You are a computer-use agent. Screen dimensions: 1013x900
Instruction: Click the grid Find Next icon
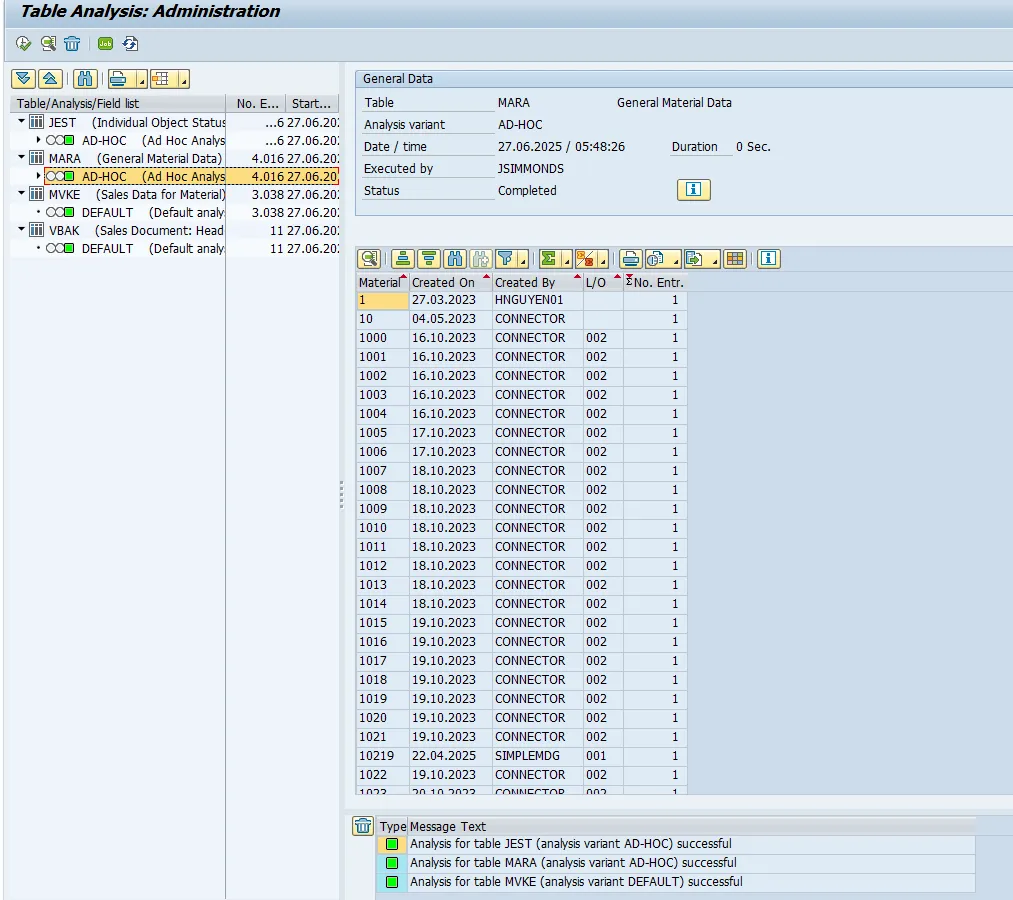point(481,259)
